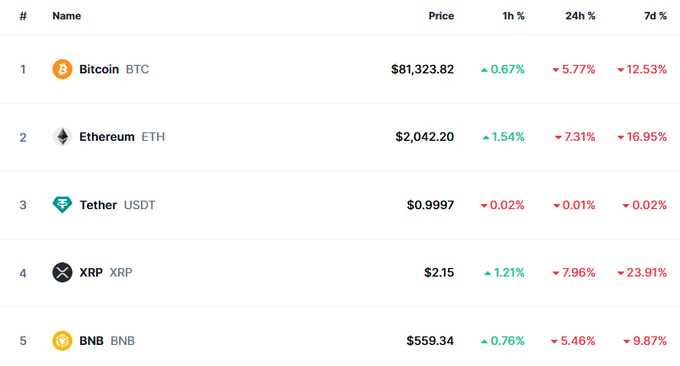This screenshot has width=680, height=366.
Task: Click the BNB price $559.34
Action: tap(430, 341)
